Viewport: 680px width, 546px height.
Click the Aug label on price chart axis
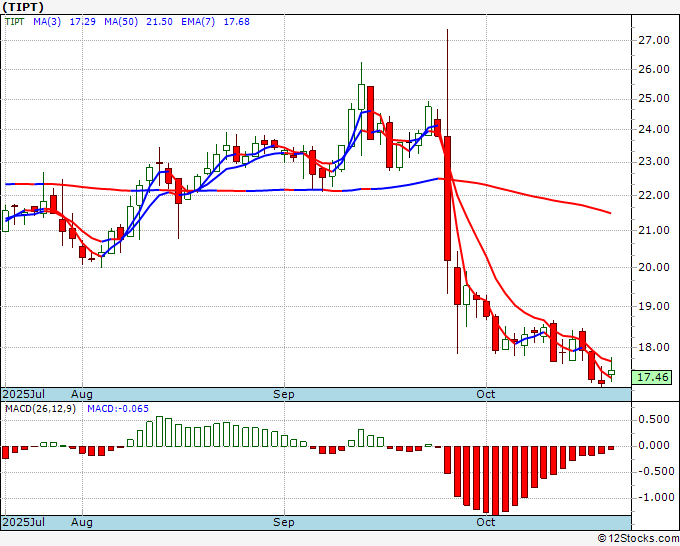82,394
